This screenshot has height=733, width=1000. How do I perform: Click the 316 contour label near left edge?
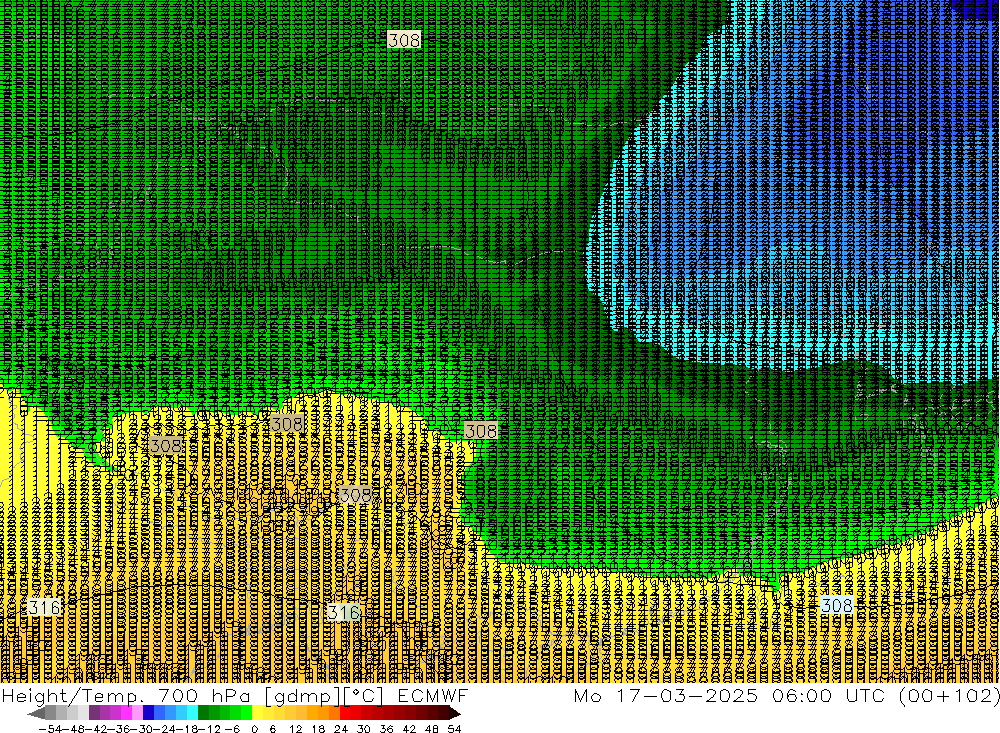44,607
